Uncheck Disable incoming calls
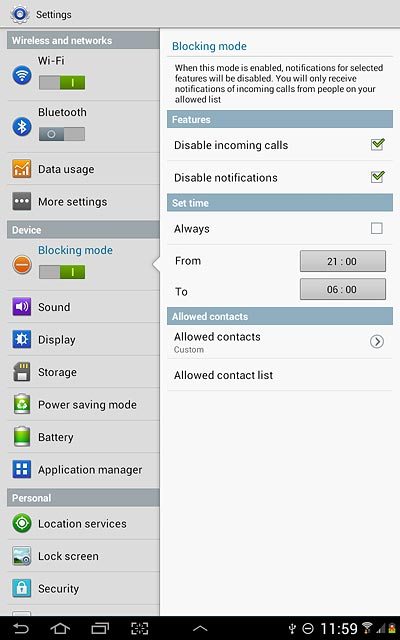The image size is (400, 640). pos(377,144)
